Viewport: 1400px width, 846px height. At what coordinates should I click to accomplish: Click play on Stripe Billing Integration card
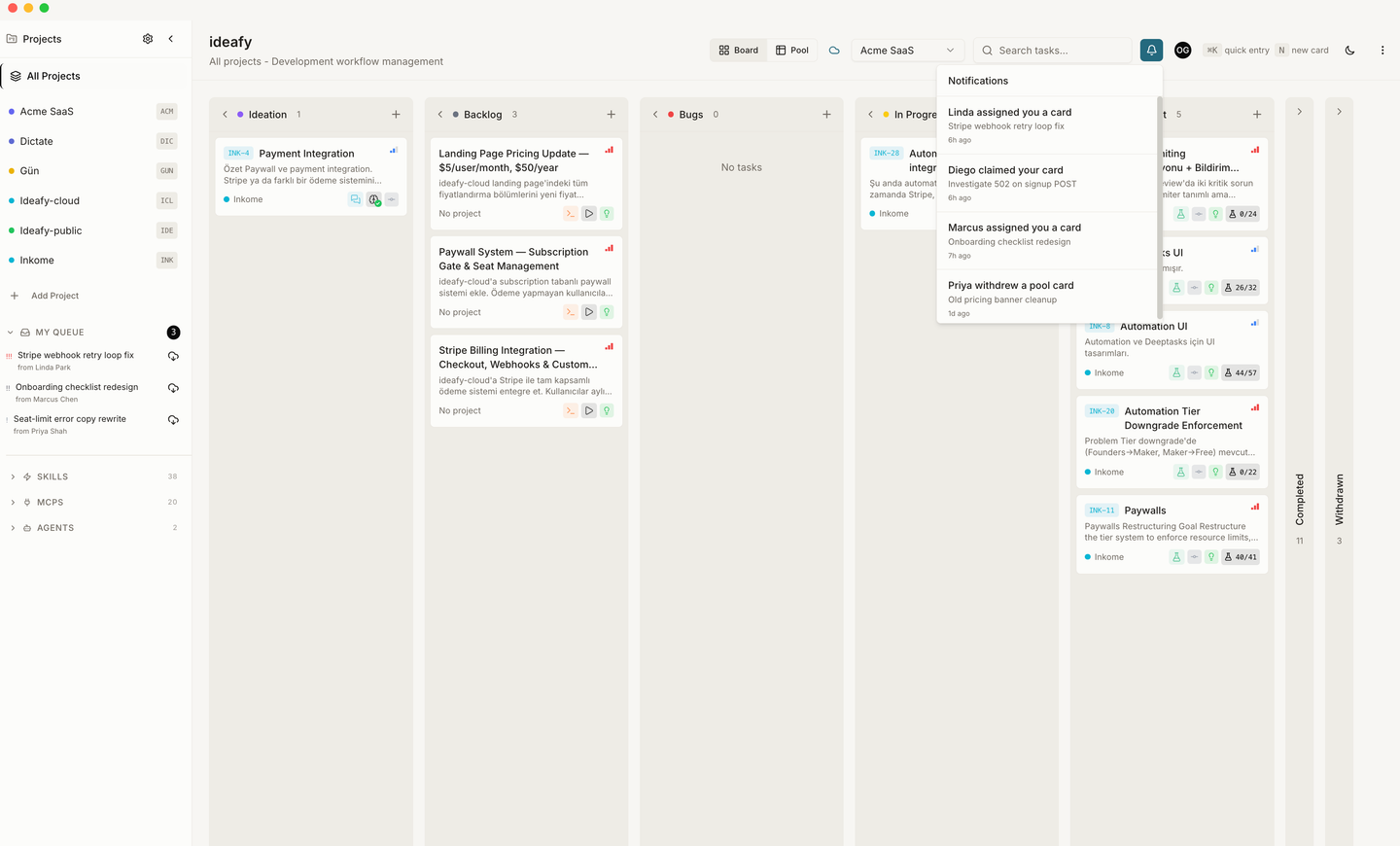click(588, 411)
